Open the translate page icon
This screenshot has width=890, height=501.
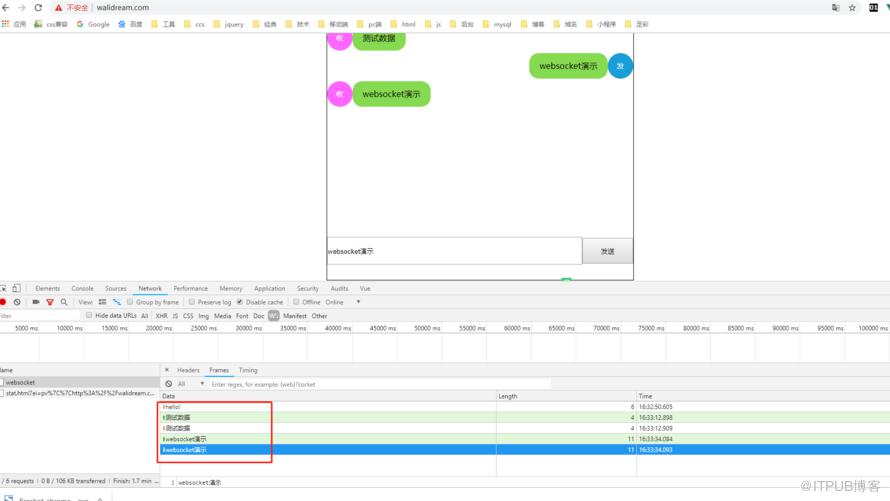(x=836, y=7)
